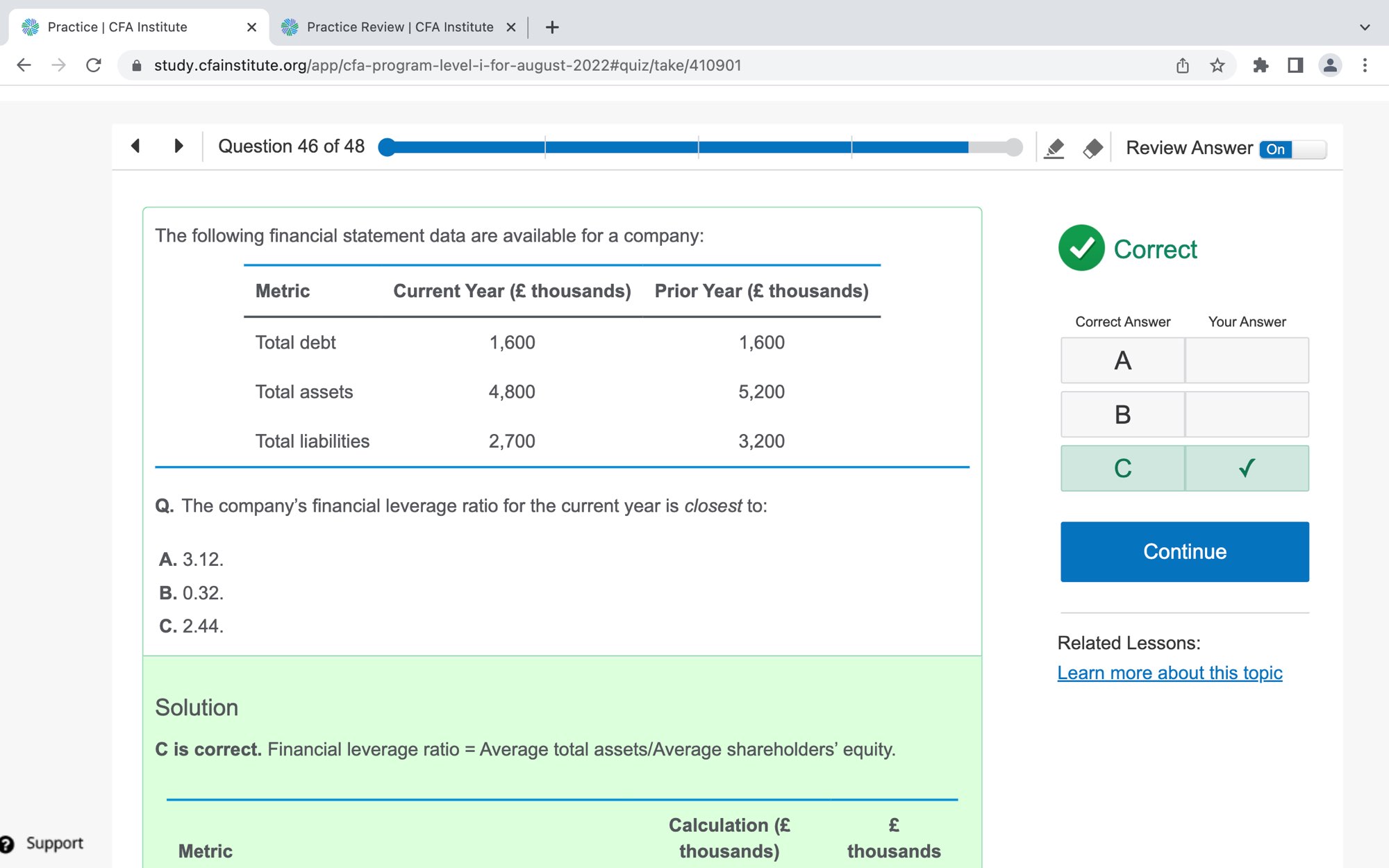This screenshot has height=868, width=1389.
Task: Open the browser side panel icon
Action: coord(1295,65)
